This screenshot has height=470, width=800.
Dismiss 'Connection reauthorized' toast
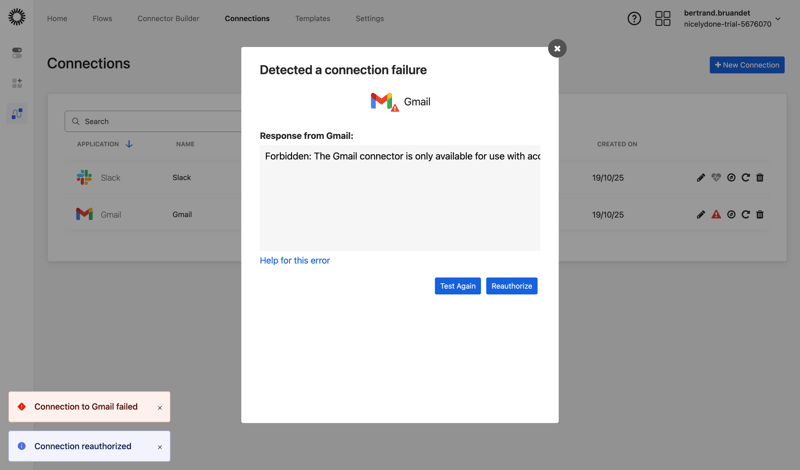tap(160, 447)
